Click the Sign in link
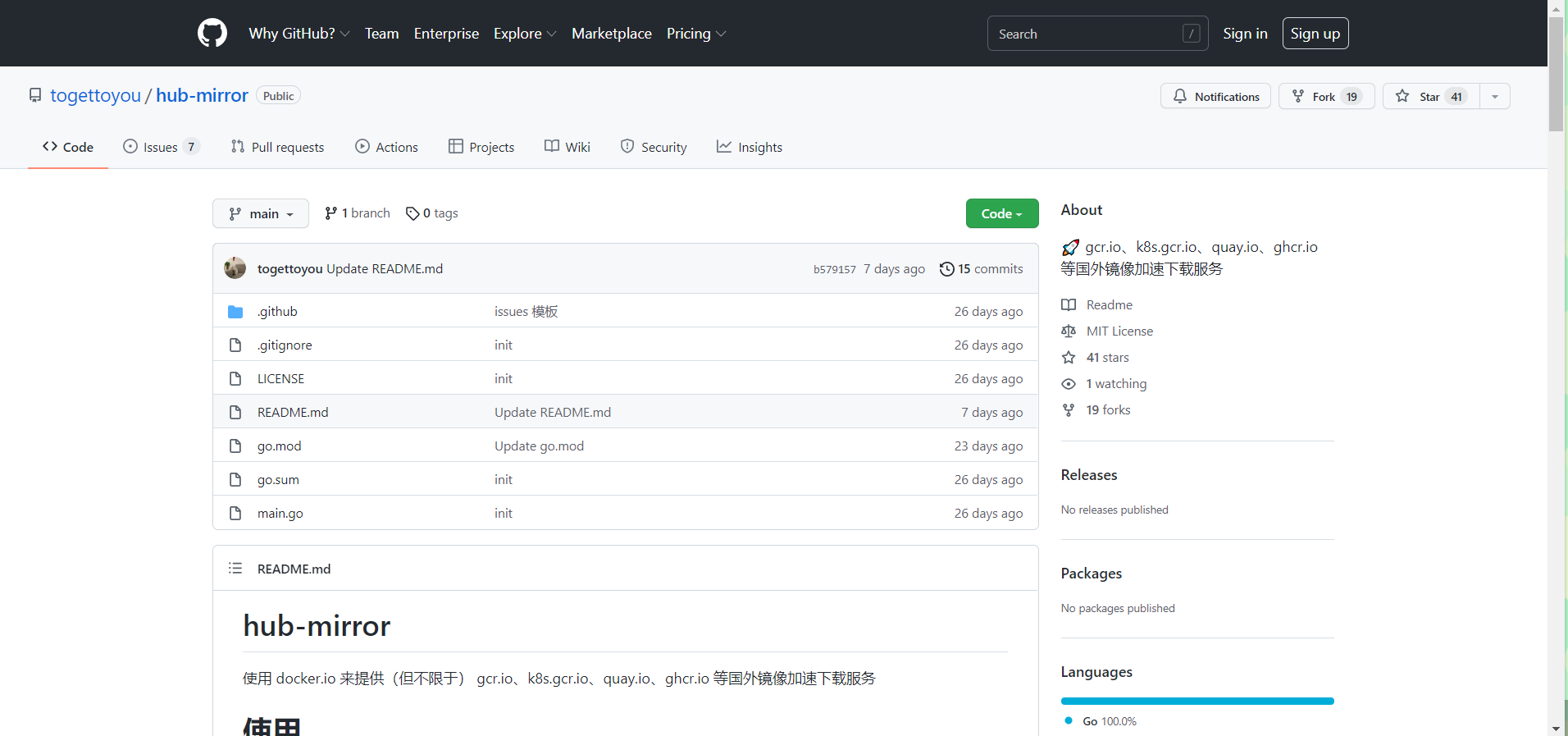 [1245, 34]
